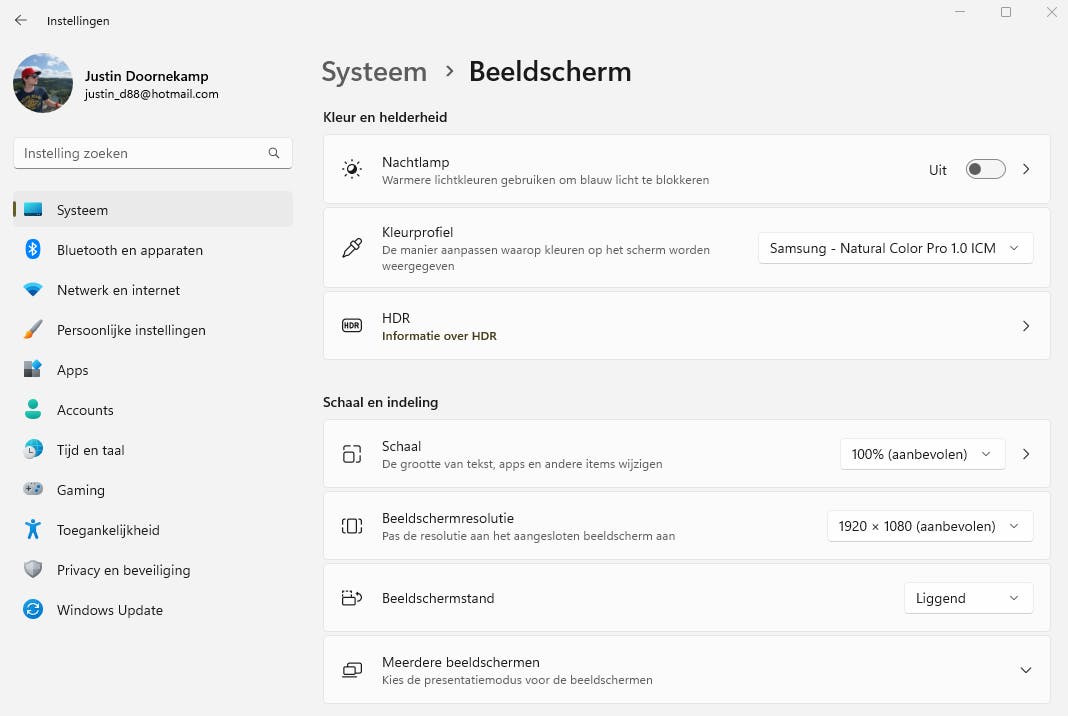Click the search magnifier icon

[274, 153]
